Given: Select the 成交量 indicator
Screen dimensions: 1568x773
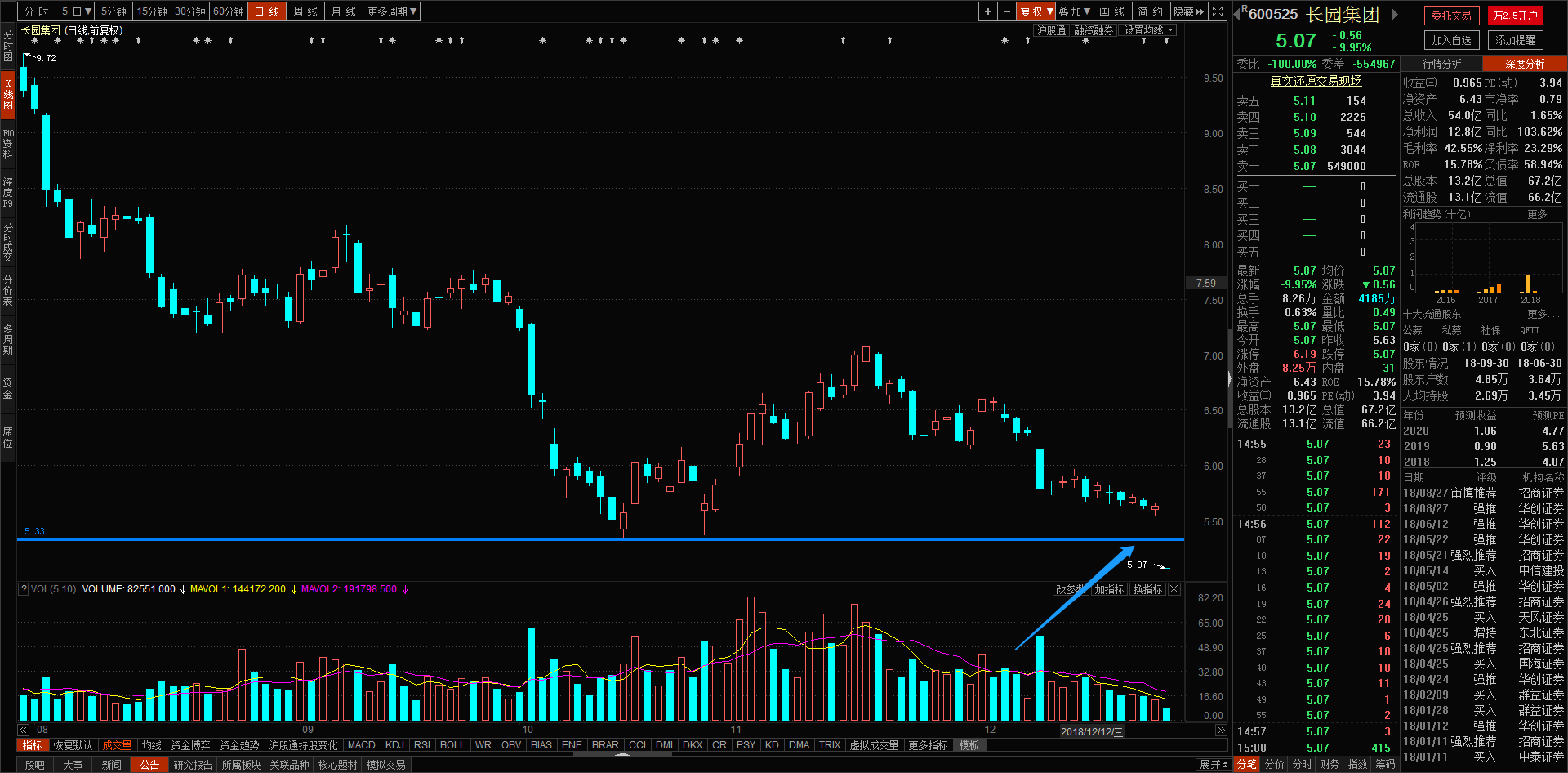Looking at the screenshot, I should click(x=117, y=745).
